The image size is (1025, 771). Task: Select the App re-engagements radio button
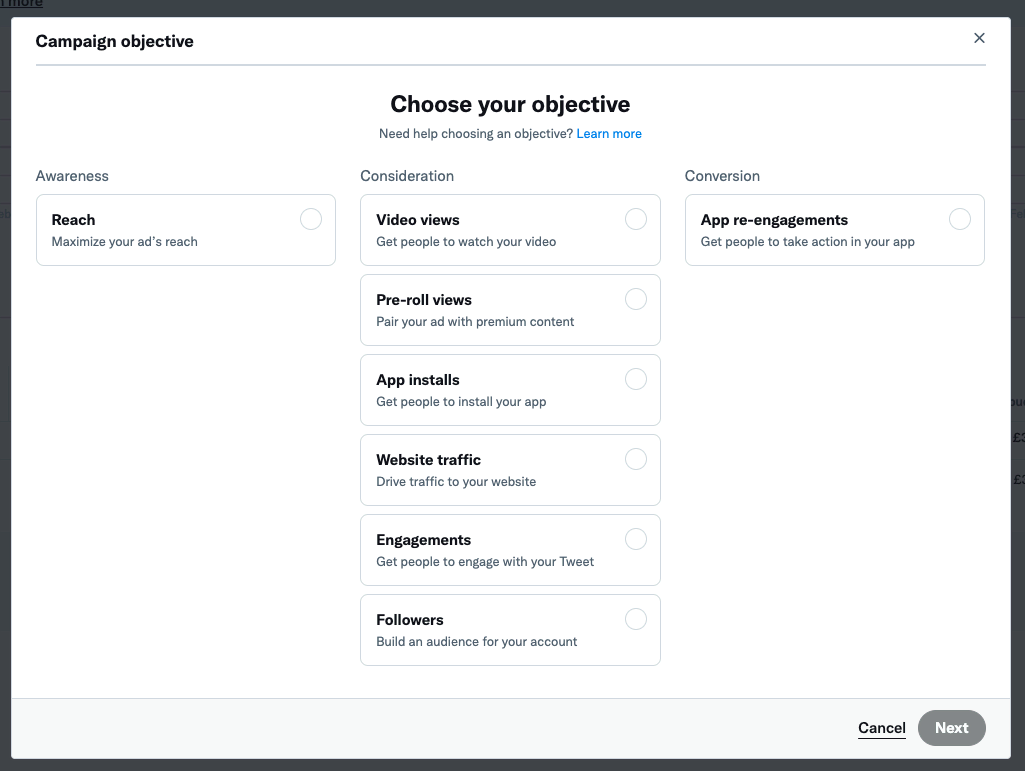[x=960, y=219]
